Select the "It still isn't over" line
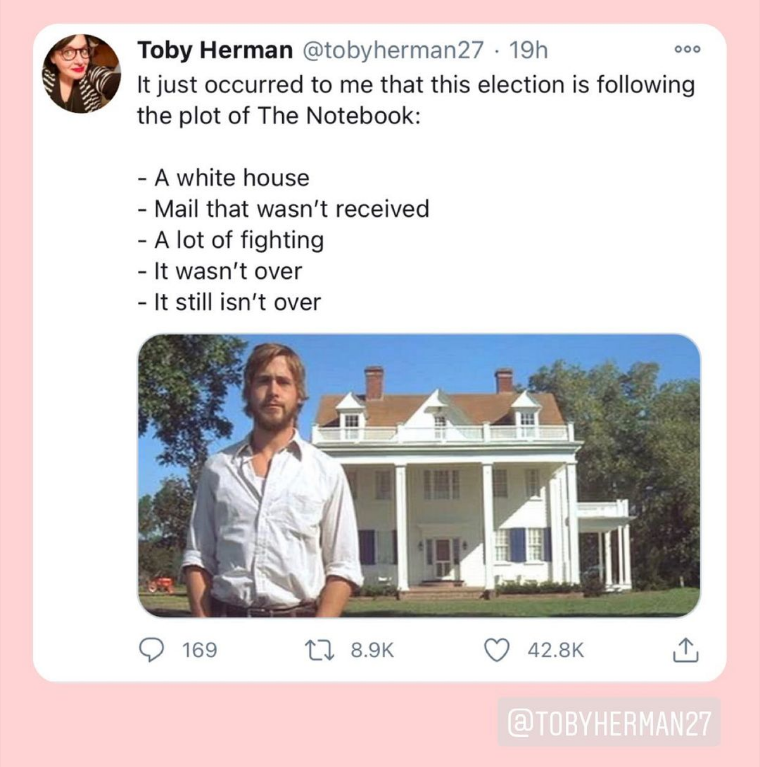Image resolution: width=760 pixels, height=767 pixels. [x=229, y=302]
